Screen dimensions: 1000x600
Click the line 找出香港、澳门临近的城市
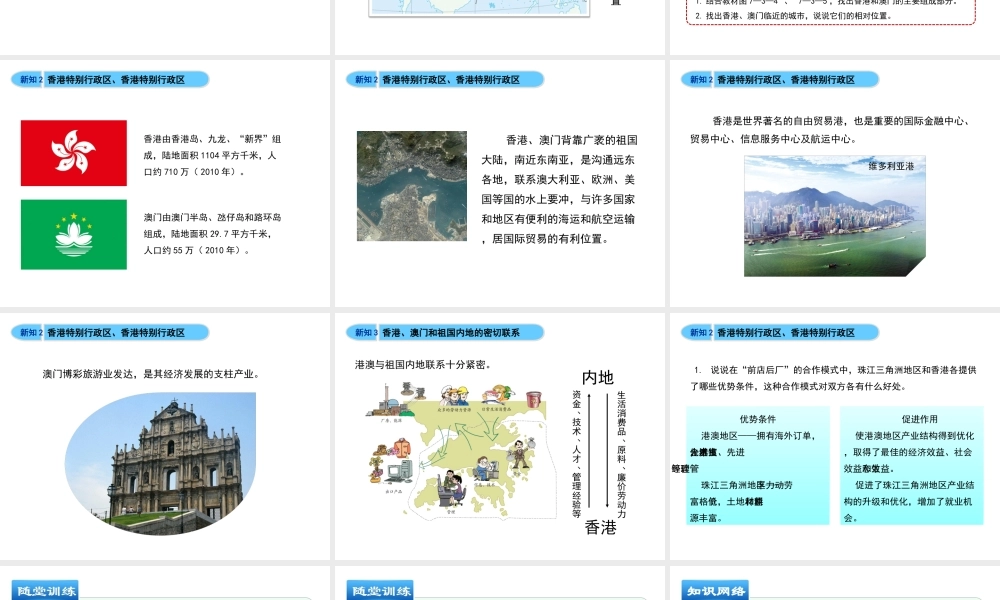pos(793,16)
